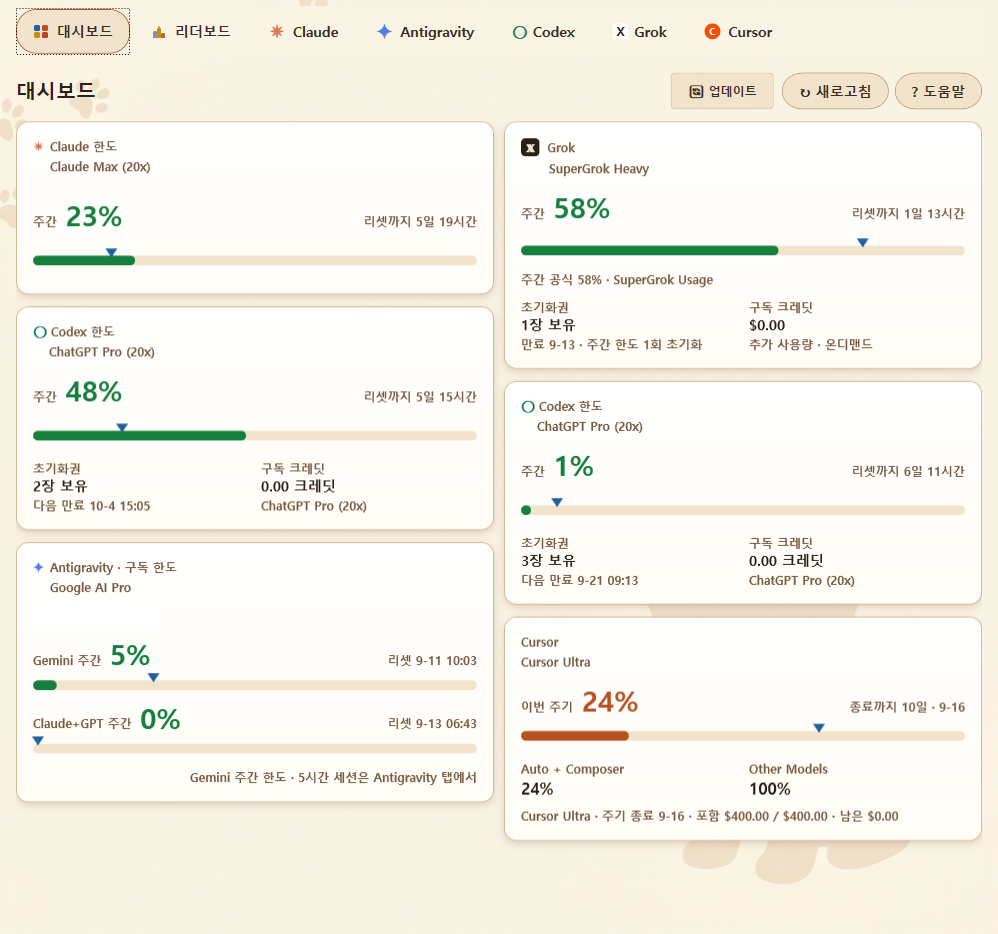
Task: Click '1장 보유' on Grok card
Action: click(x=548, y=325)
